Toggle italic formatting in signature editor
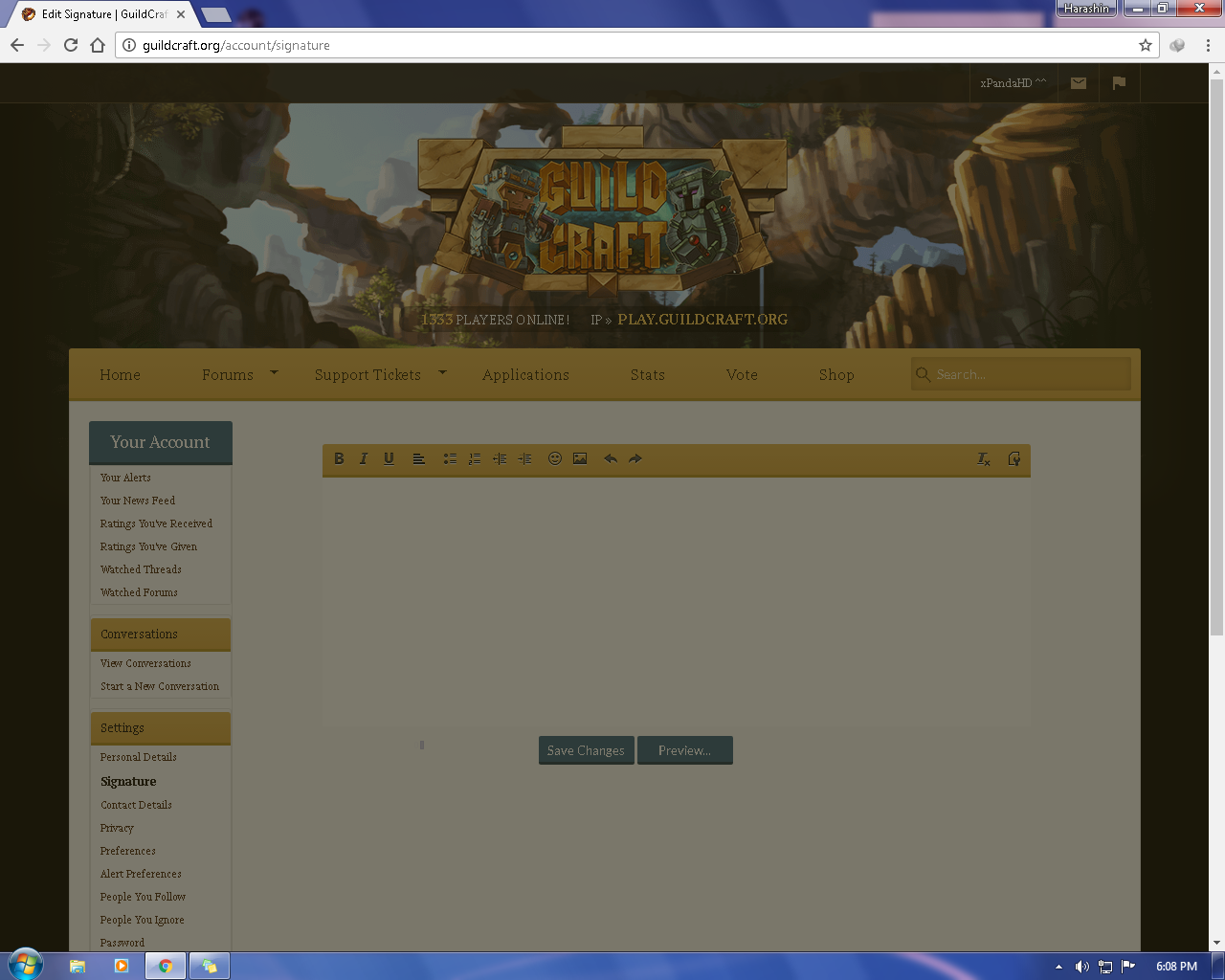This screenshot has width=1225, height=980. [x=364, y=459]
